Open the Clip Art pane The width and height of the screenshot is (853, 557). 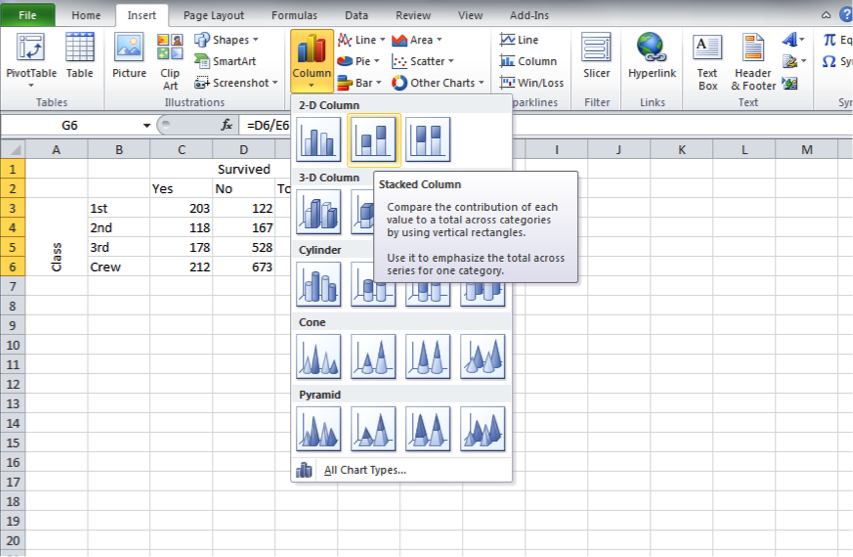170,60
